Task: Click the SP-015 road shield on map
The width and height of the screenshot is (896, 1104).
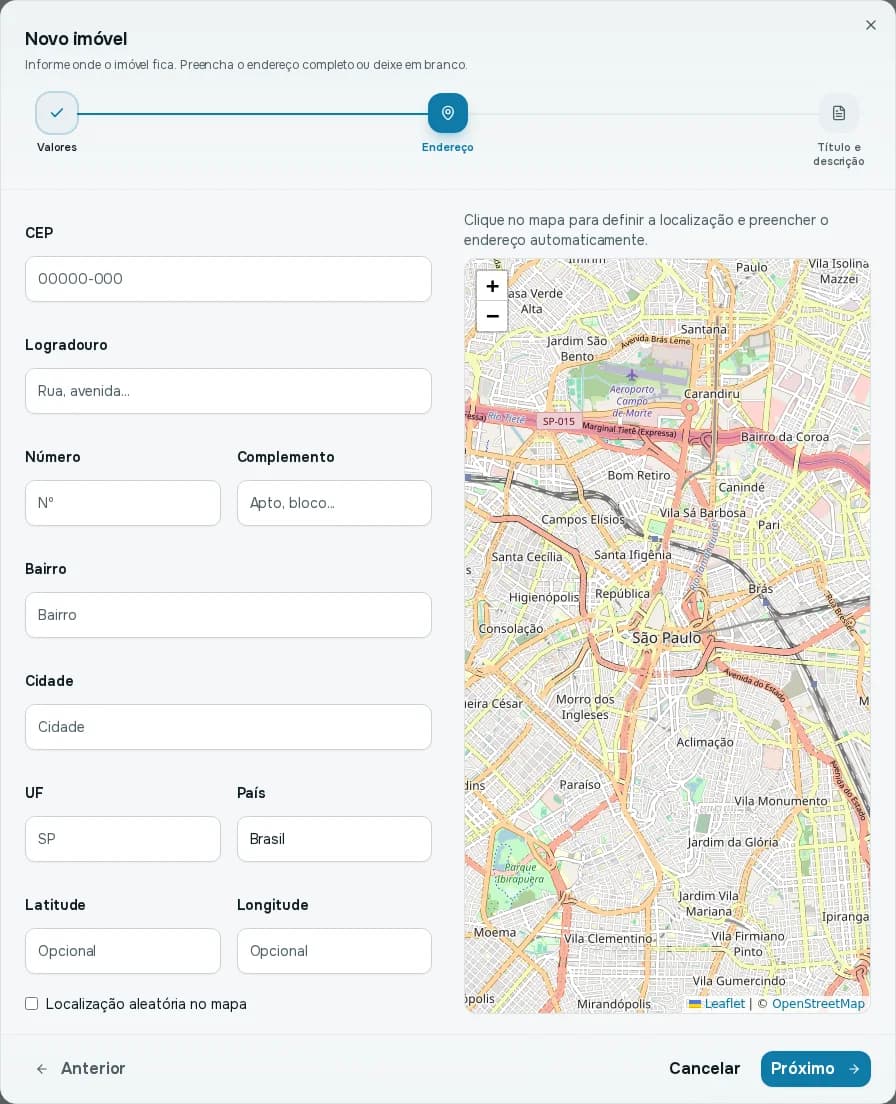Action: [x=559, y=421]
